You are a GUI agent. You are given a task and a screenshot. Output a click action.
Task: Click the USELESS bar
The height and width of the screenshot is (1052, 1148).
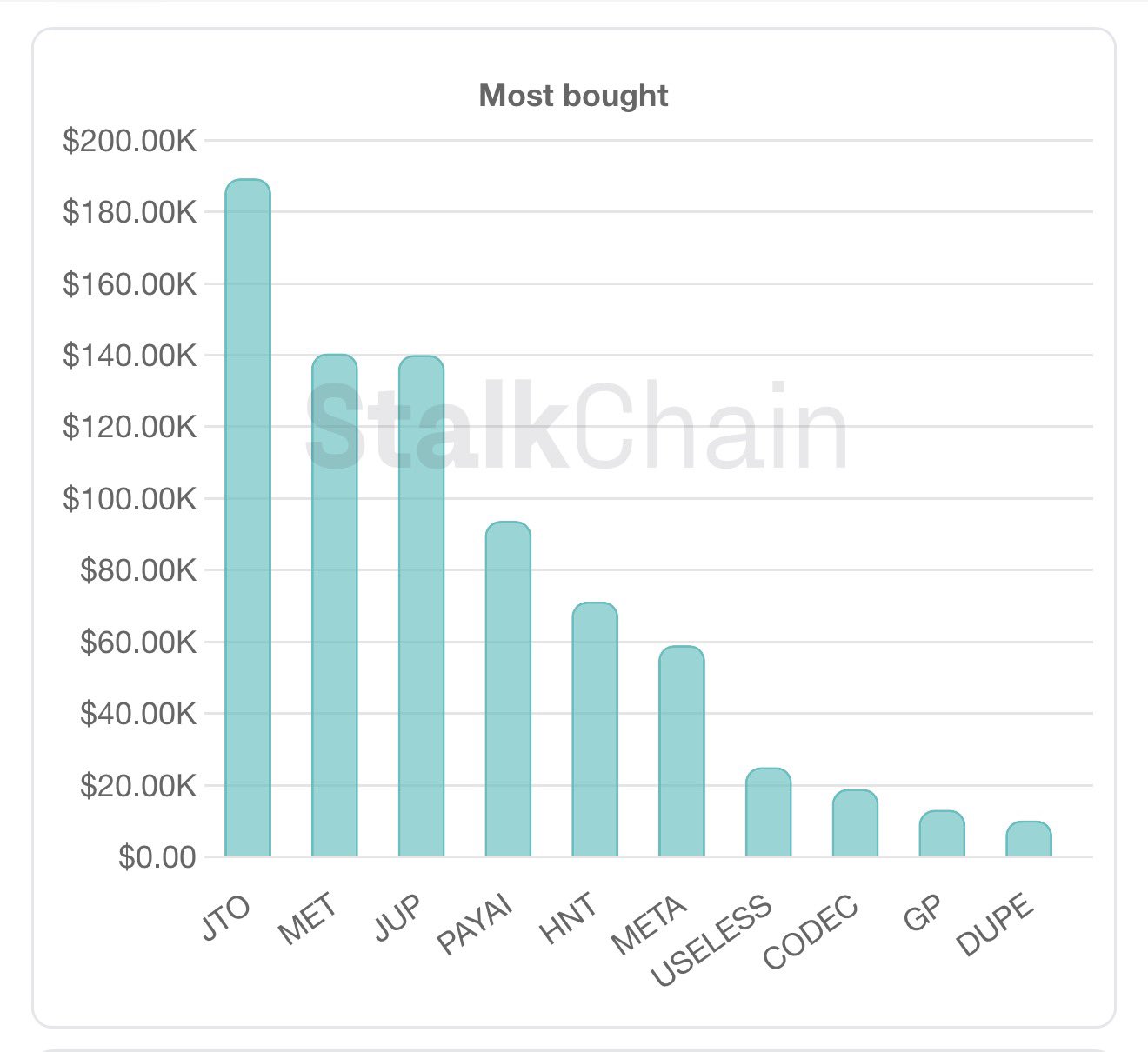tap(769, 812)
